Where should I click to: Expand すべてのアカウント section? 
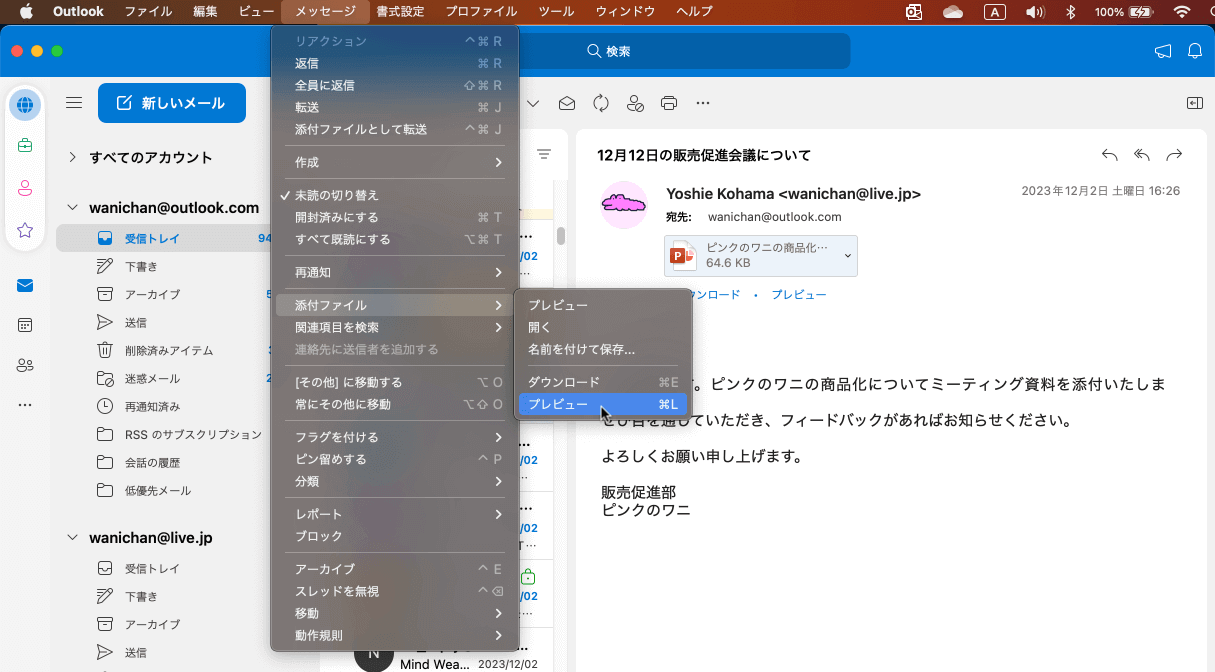click(73, 157)
